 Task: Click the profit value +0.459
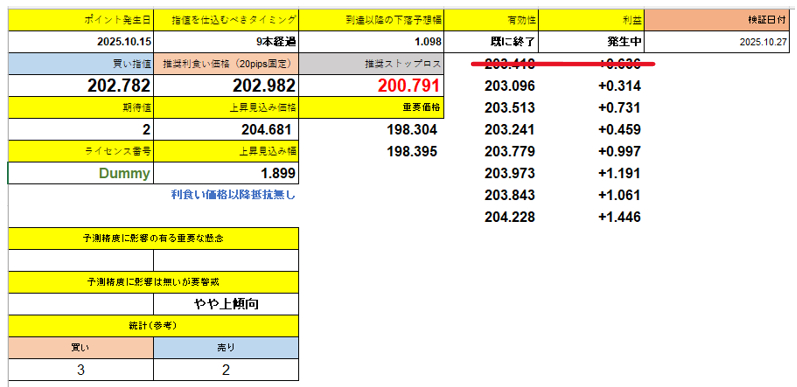(619, 130)
